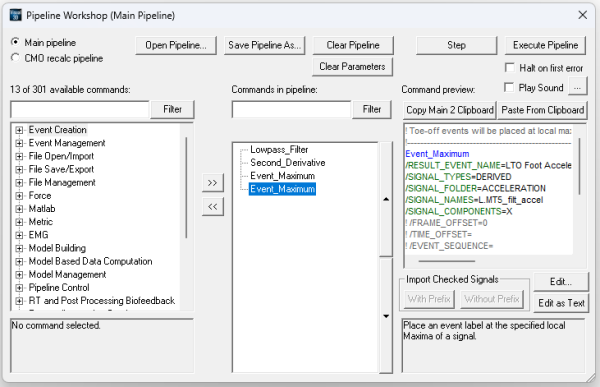This screenshot has width=600, height=387.
Task: Expand the Pipeline Control node
Action: (x=19, y=288)
